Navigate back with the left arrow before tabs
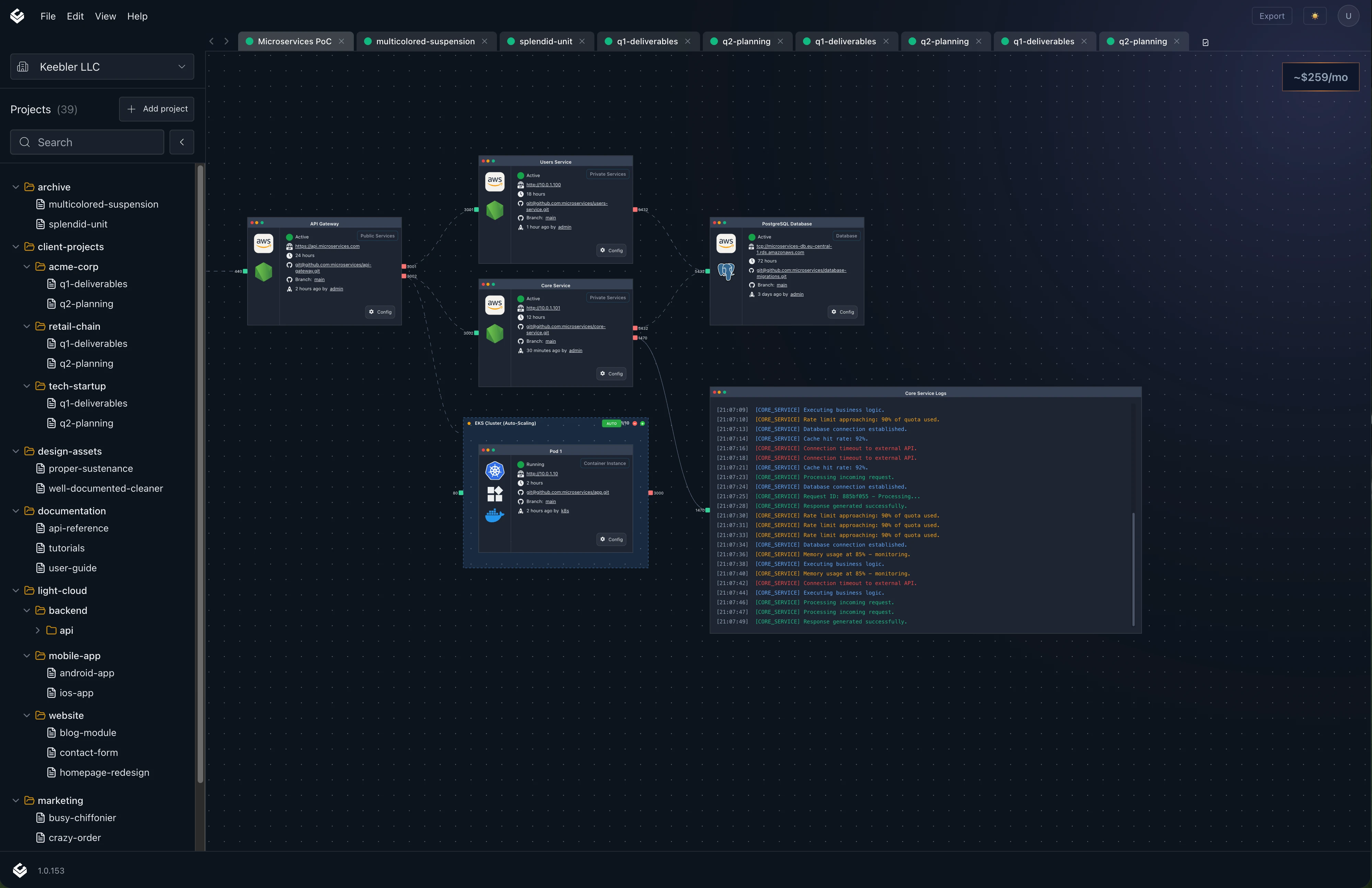 pyautogui.click(x=211, y=42)
